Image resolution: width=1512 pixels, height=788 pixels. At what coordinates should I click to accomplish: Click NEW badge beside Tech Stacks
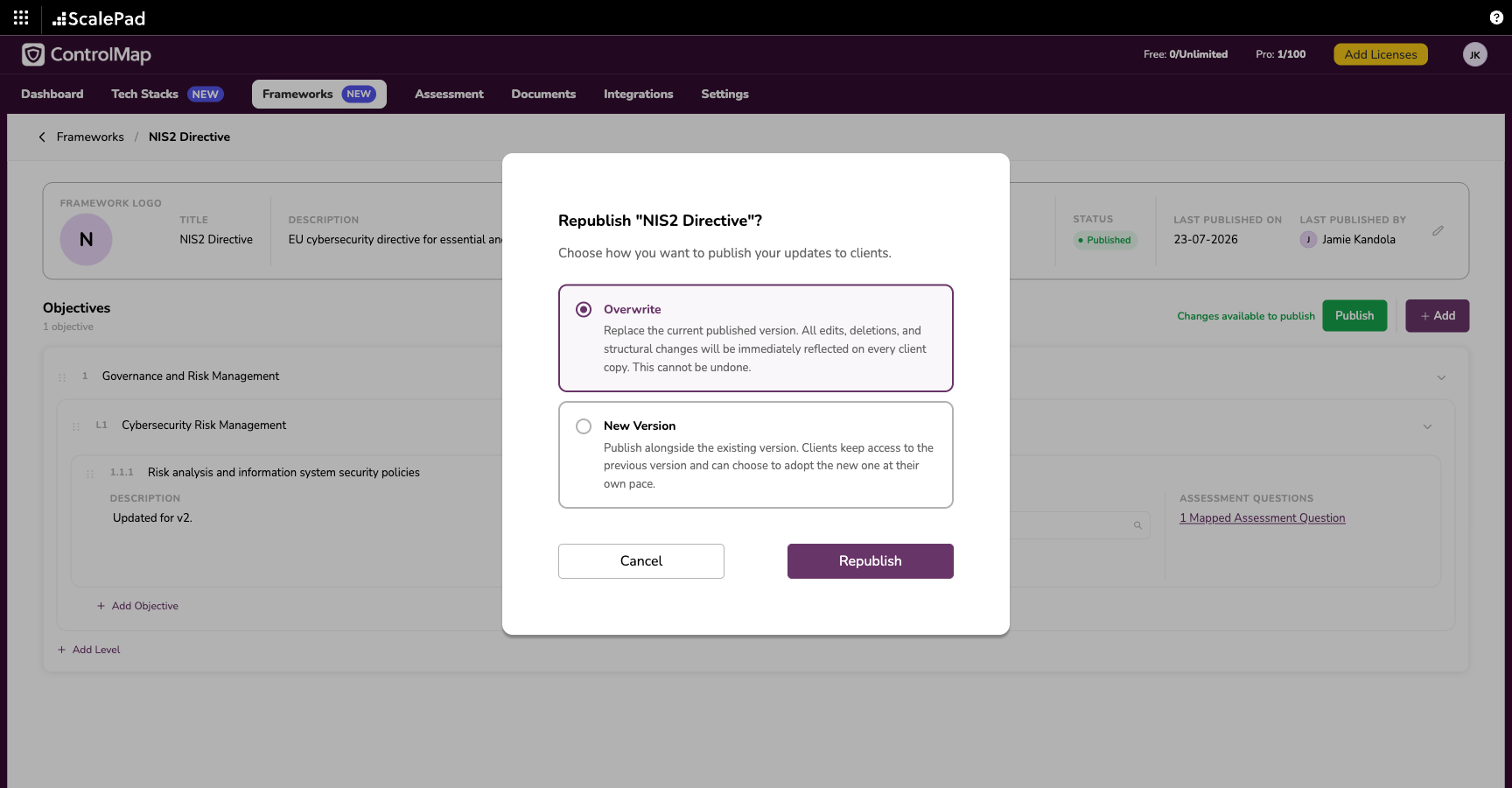[206, 94]
